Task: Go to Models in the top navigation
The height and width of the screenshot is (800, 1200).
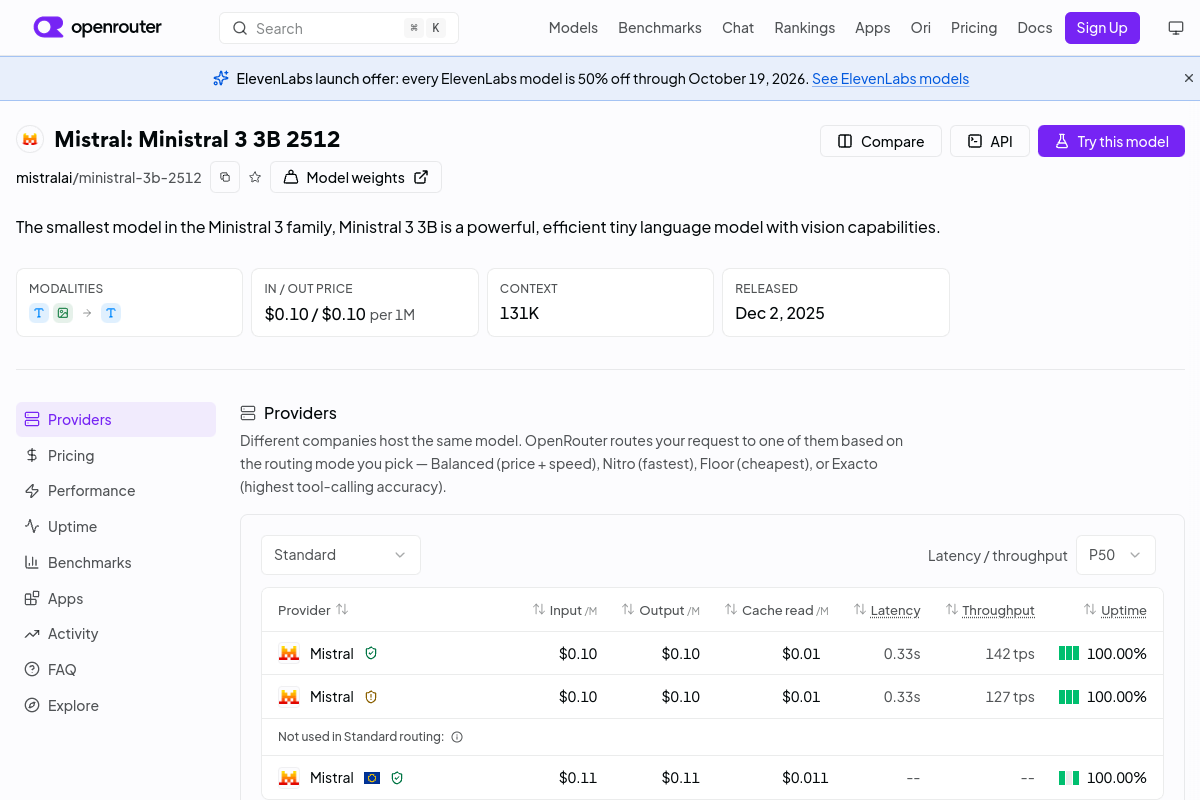Action: point(573,28)
